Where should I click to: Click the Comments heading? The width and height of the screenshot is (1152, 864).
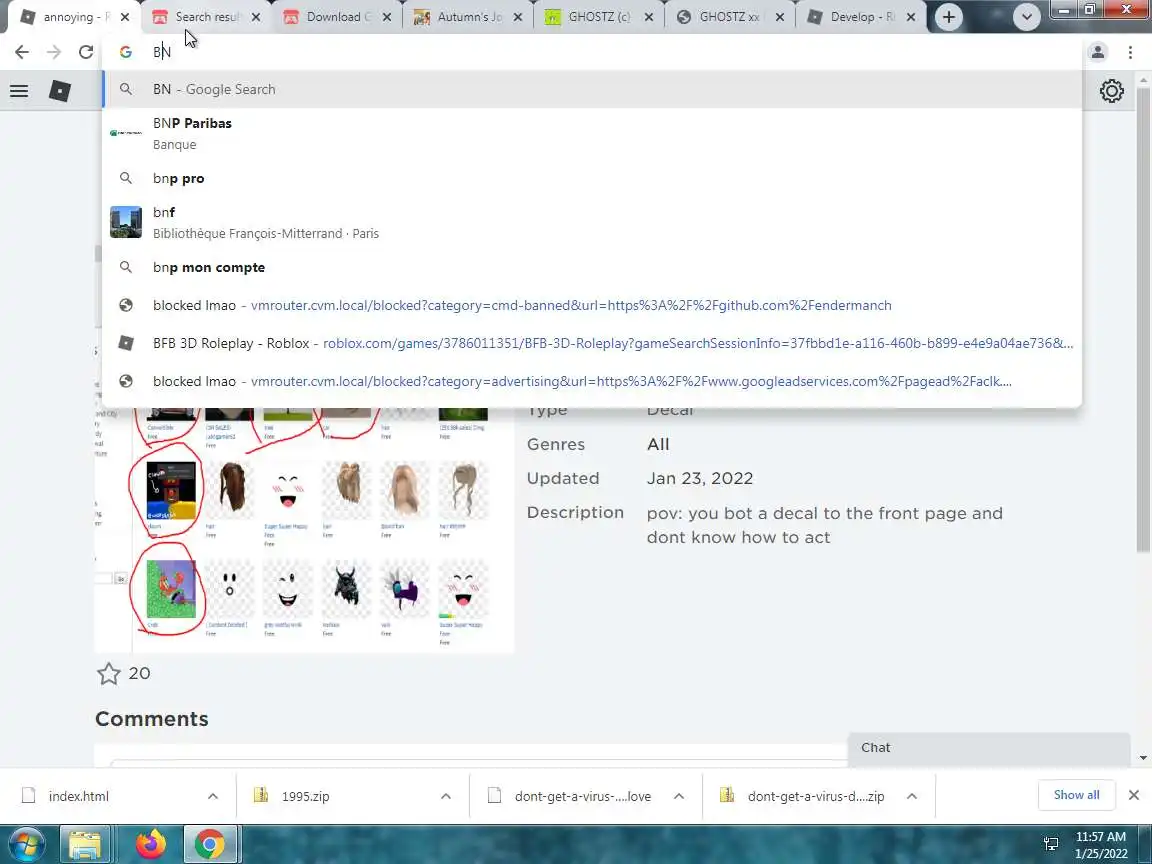click(x=152, y=719)
